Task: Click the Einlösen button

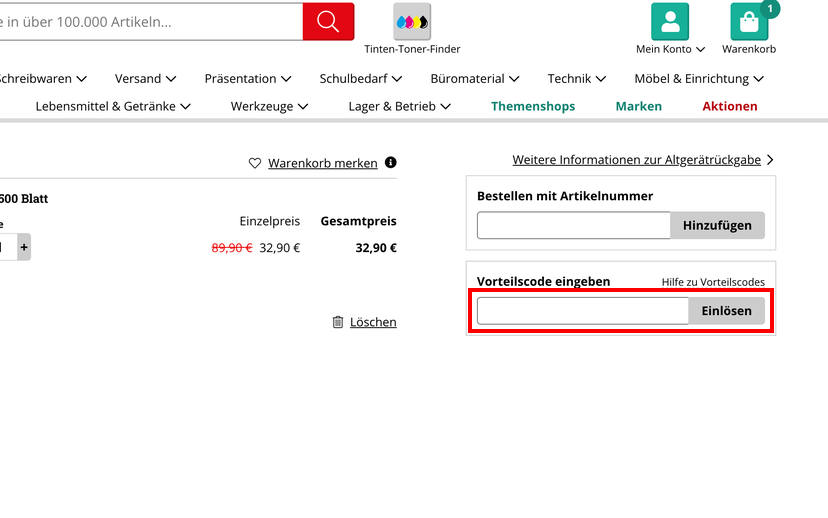Action: point(726,311)
